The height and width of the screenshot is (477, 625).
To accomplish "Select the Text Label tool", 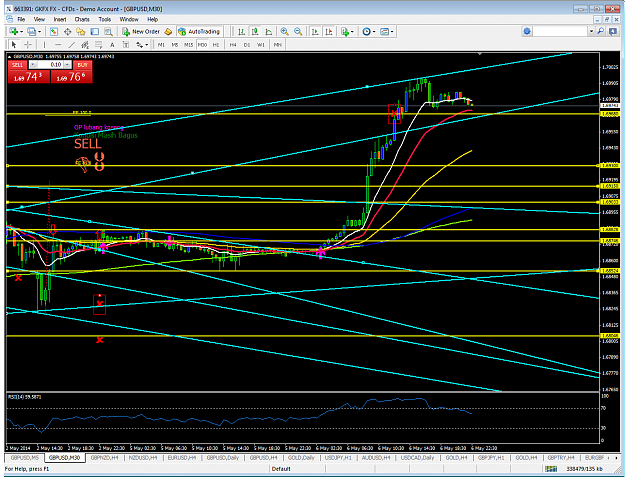I will (126, 45).
